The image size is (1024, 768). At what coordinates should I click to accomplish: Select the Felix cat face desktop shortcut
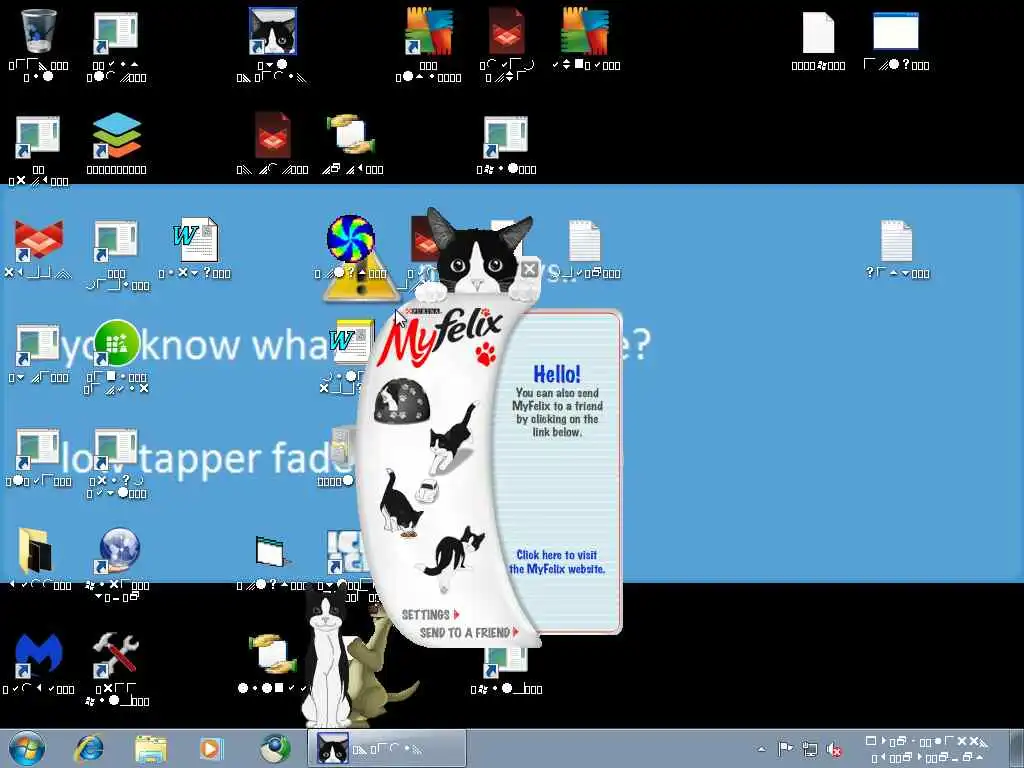tap(273, 31)
